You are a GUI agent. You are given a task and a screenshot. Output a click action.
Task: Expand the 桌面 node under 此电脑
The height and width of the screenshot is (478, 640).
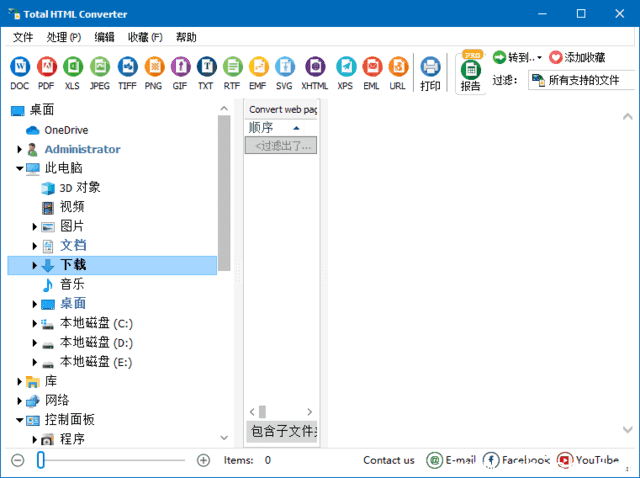click(35, 304)
